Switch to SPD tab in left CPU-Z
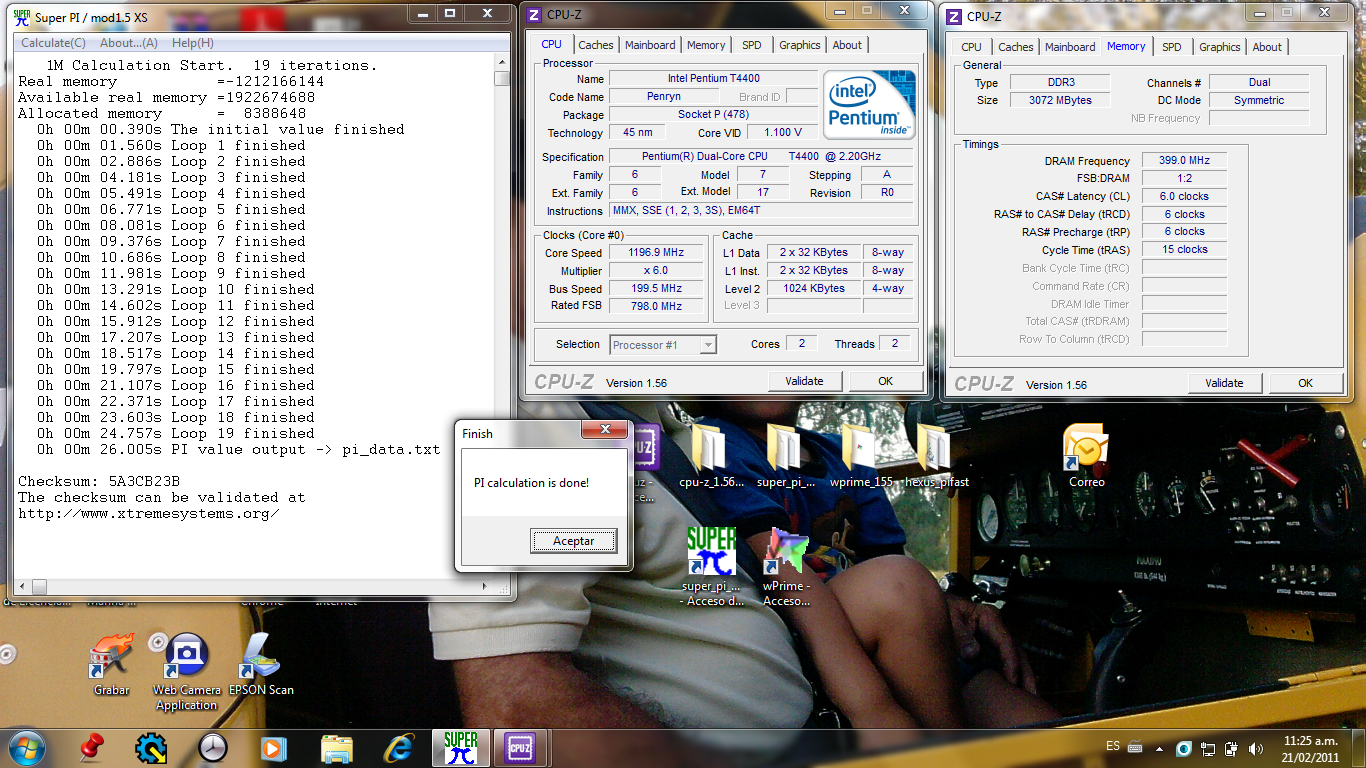The height and width of the screenshot is (768, 1366). (751, 45)
